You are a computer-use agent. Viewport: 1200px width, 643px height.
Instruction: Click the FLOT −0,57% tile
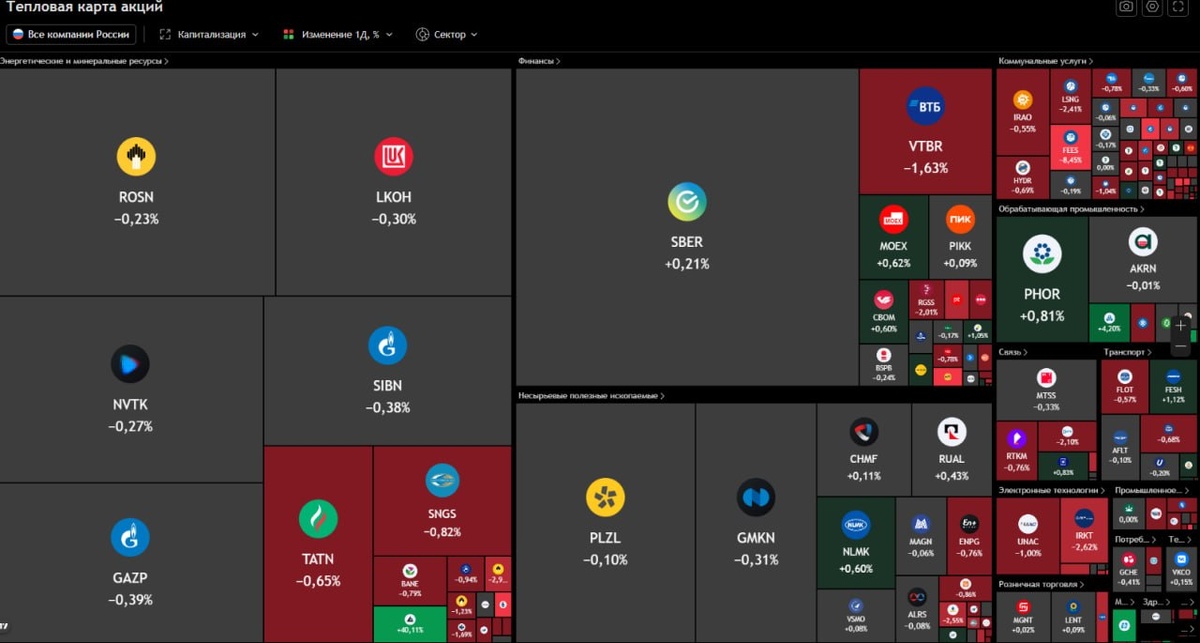tap(1125, 386)
